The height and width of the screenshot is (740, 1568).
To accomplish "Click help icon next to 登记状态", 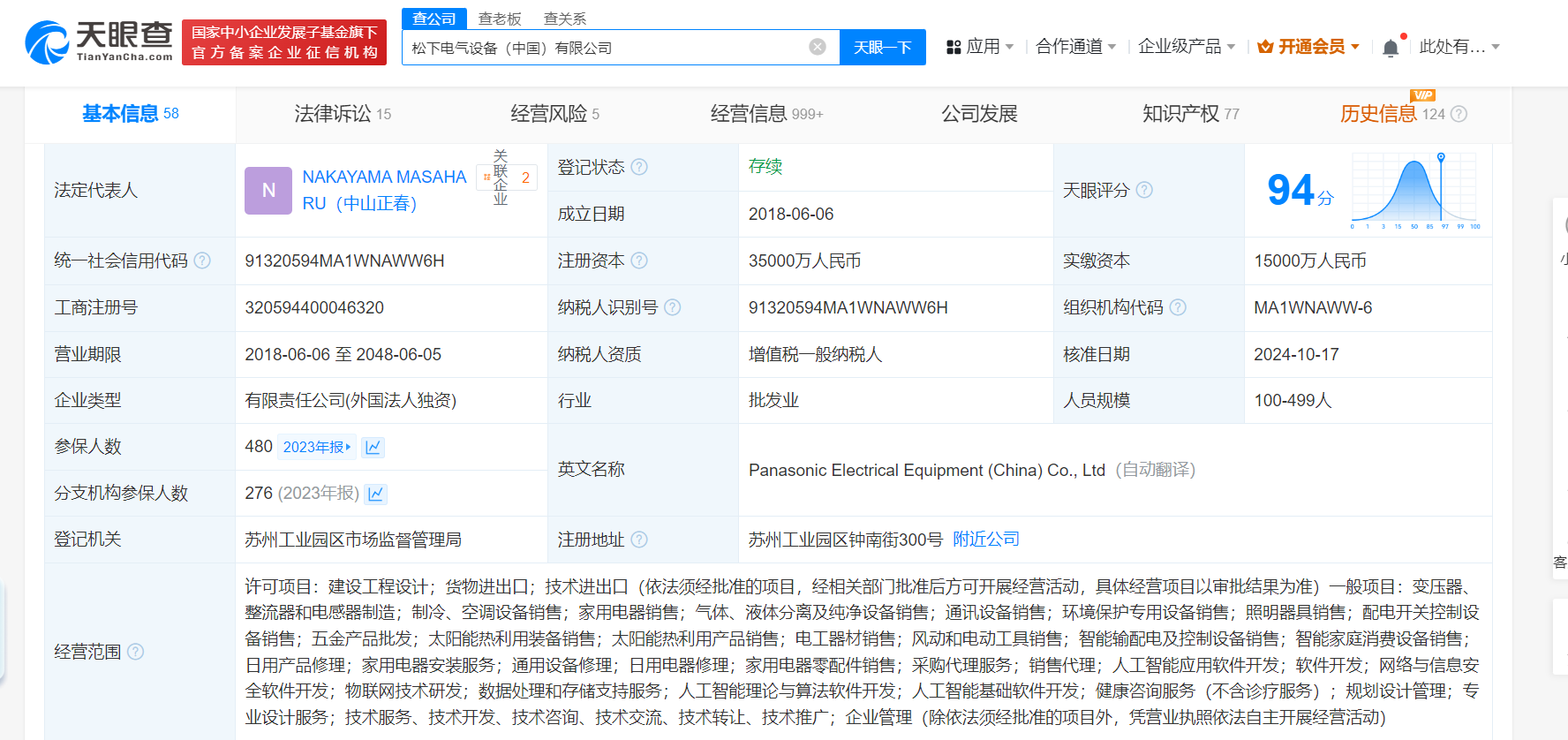I will (x=639, y=167).
